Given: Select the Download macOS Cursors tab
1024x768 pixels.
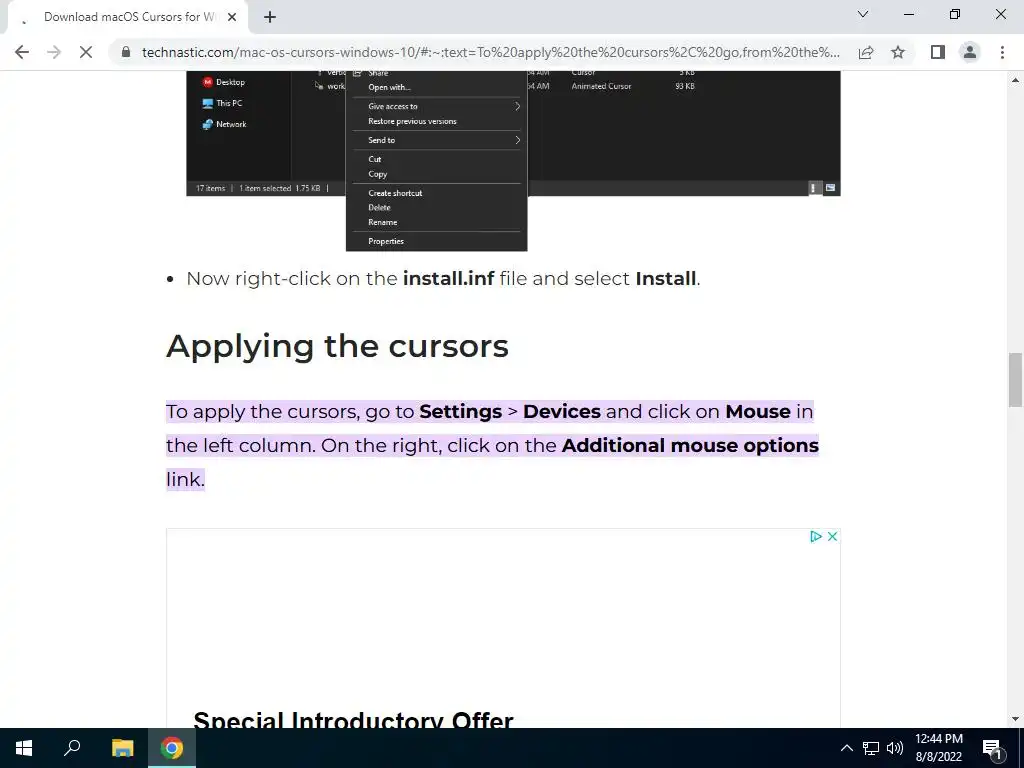Looking at the screenshot, I should tap(127, 17).
